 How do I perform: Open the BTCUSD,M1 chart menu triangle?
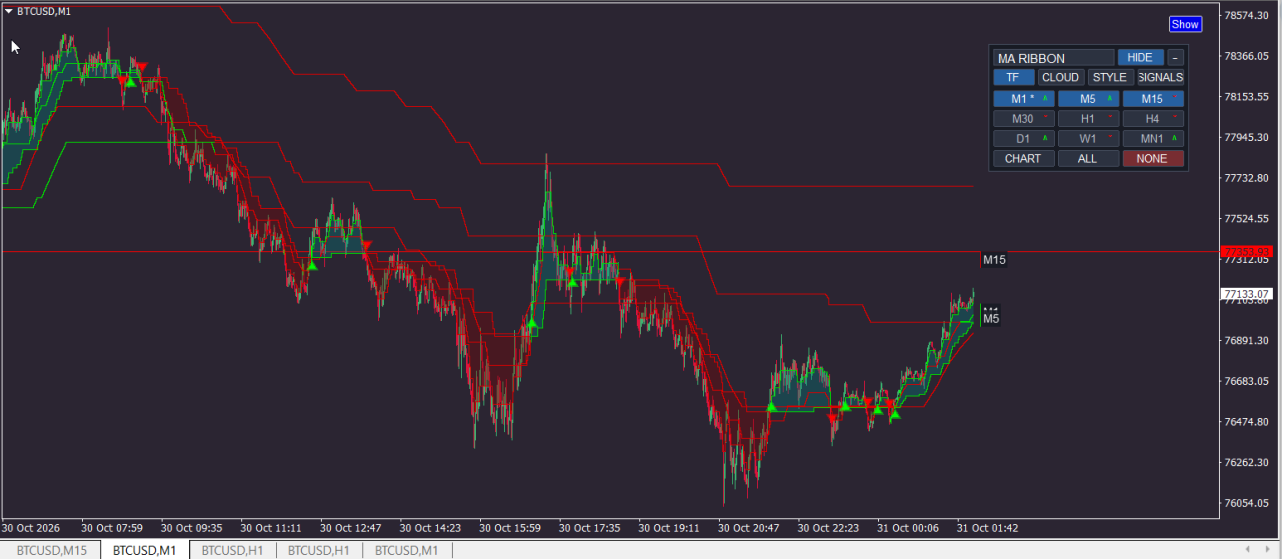[x=9, y=11]
